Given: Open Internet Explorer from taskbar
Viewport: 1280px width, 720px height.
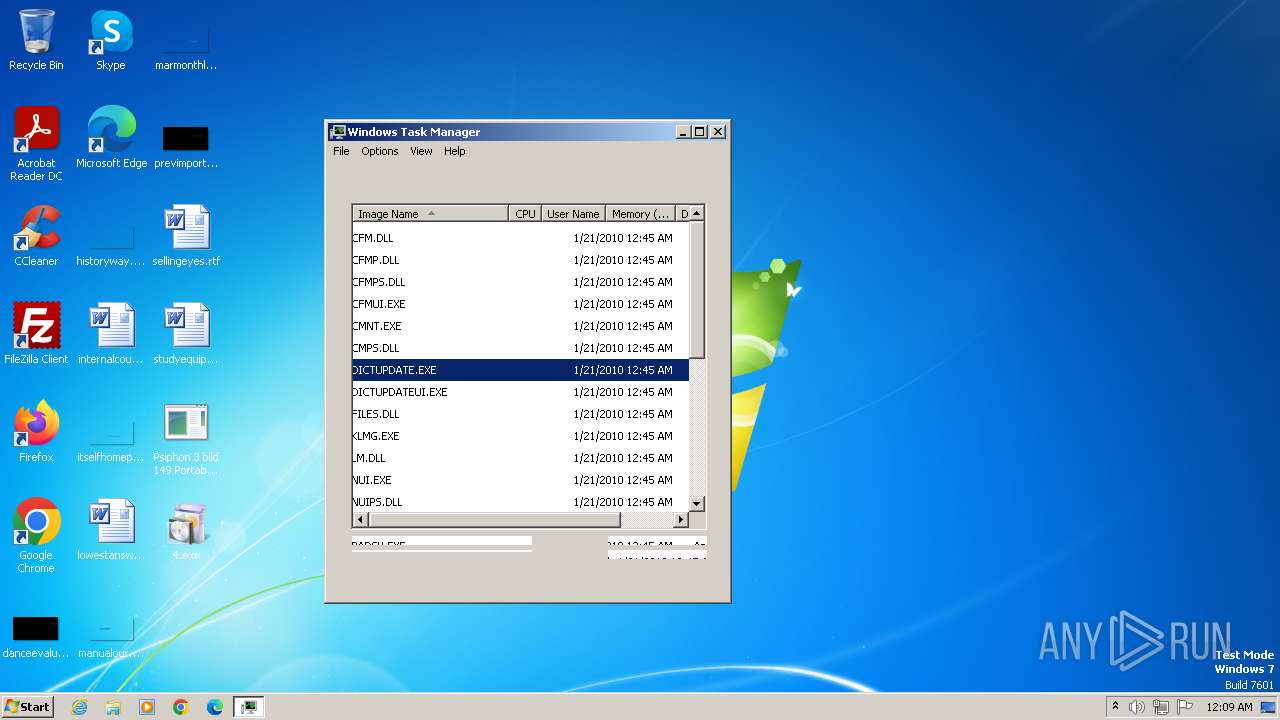Looking at the screenshot, I should pyautogui.click(x=79, y=707).
